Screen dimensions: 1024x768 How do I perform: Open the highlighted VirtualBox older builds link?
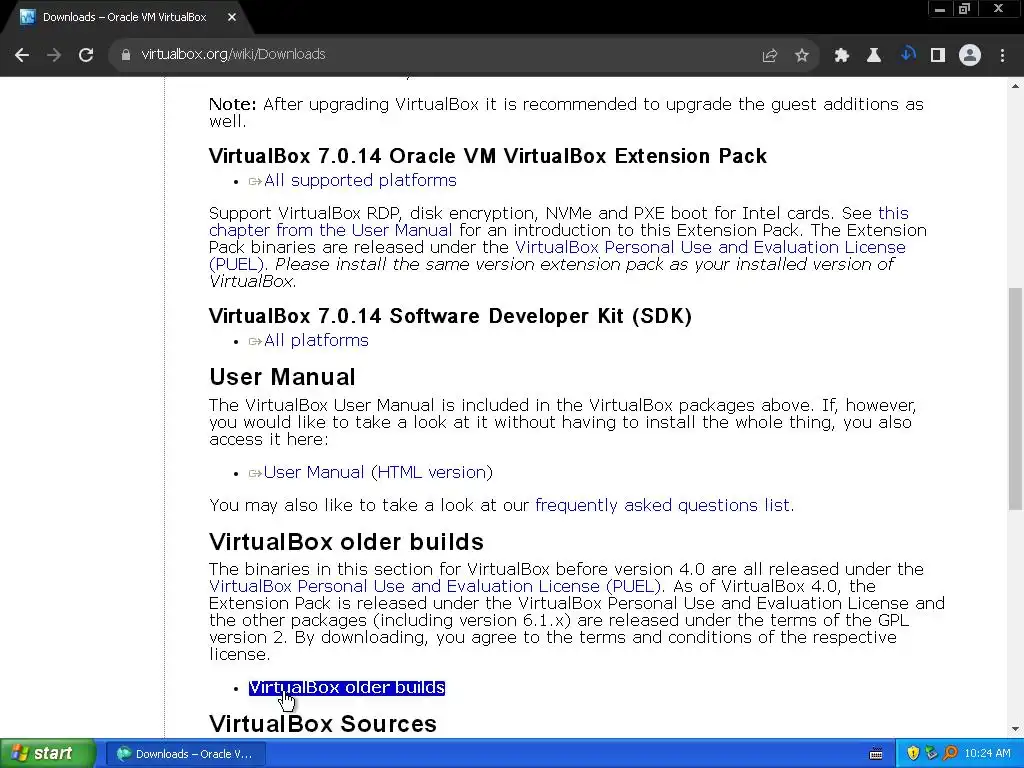[347, 688]
